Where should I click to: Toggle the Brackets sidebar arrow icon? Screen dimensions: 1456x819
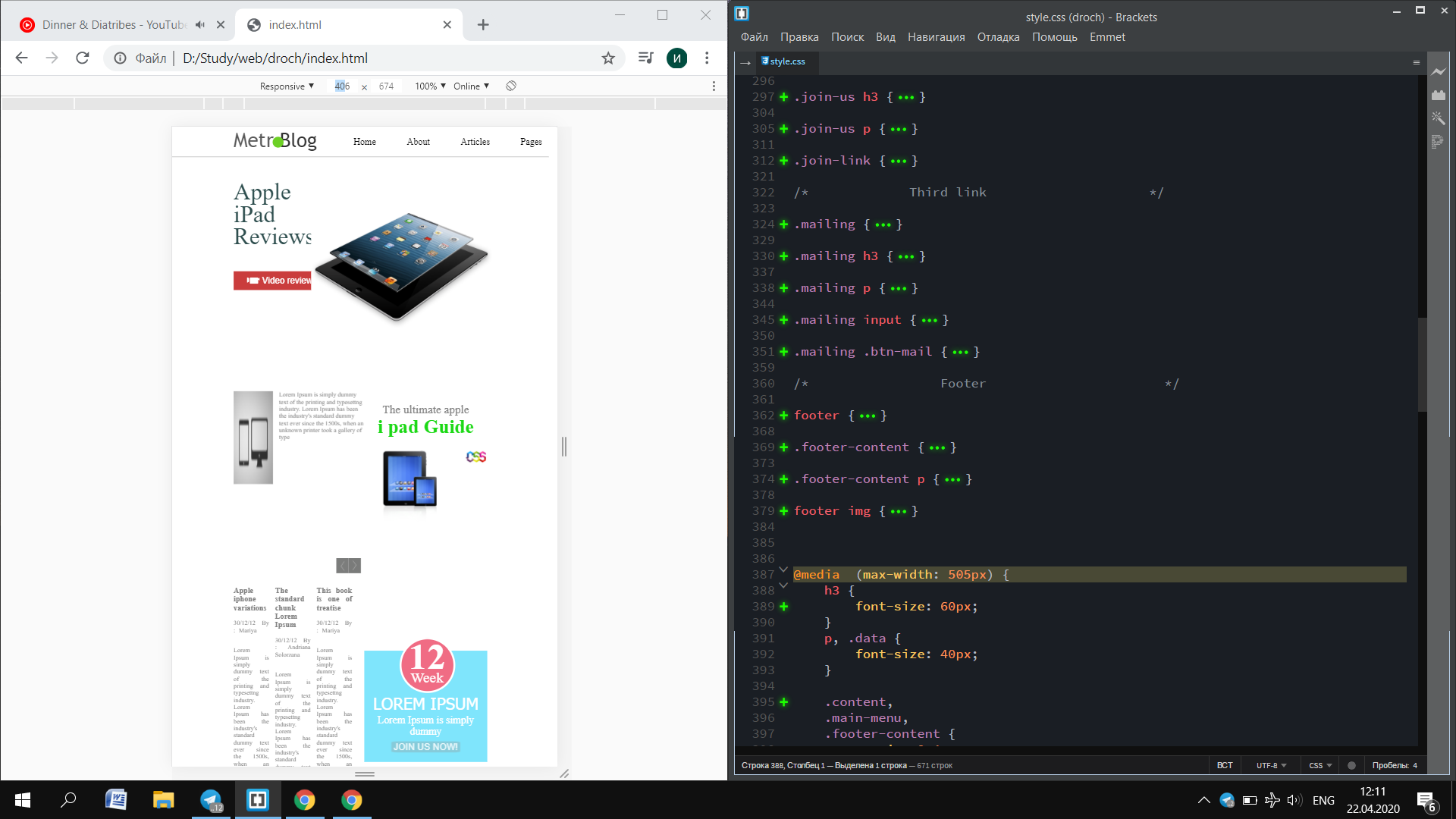745,62
